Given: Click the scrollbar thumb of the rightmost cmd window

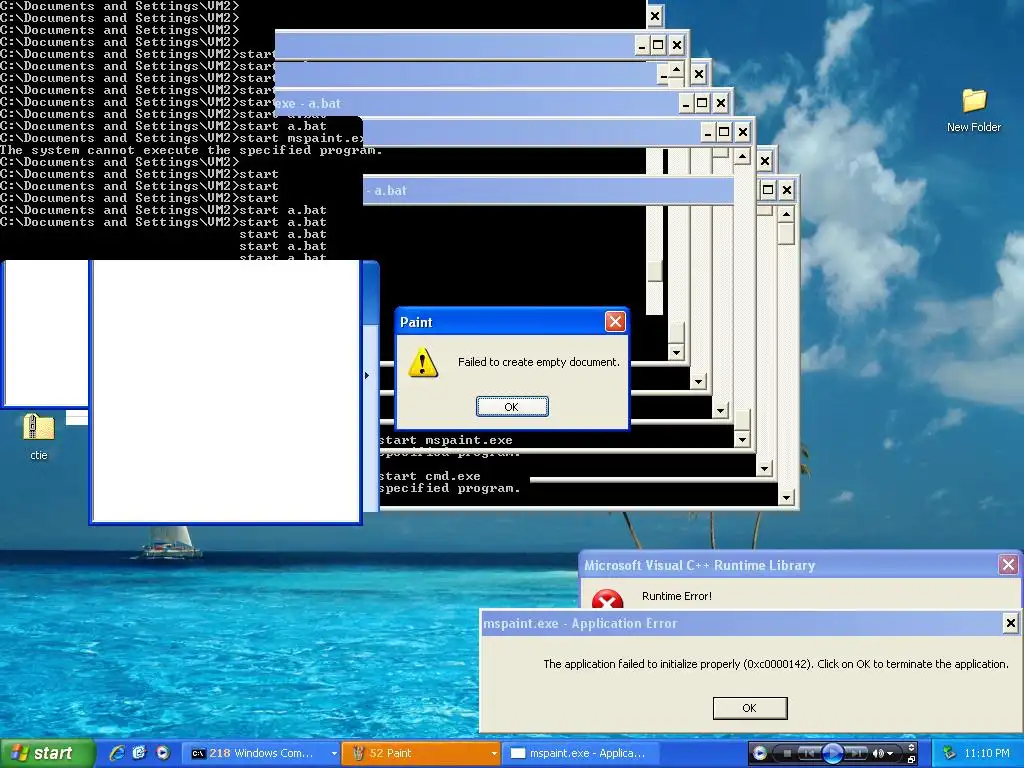Looking at the screenshot, I should (786, 233).
